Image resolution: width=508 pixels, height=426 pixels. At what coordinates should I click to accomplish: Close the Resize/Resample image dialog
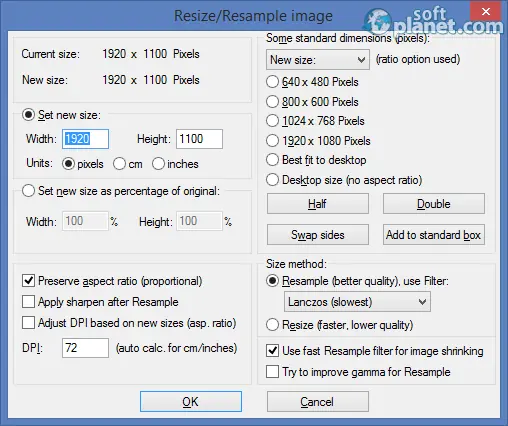point(486,12)
